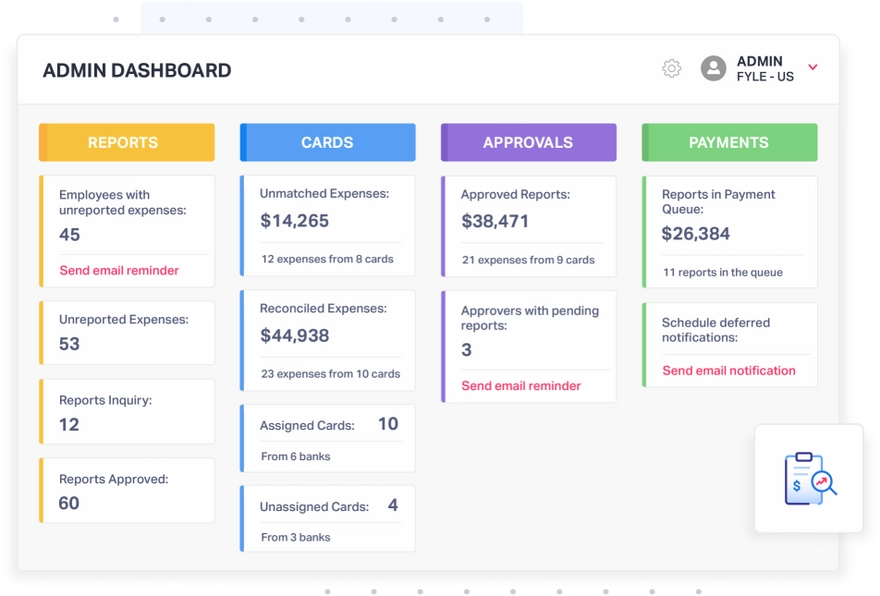Open the Reports Approved card
This screenshot has height=596, width=880.
127,490
